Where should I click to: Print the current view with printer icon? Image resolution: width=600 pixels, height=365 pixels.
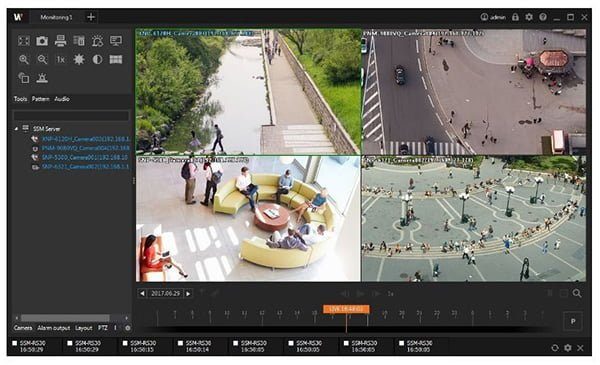[60, 41]
